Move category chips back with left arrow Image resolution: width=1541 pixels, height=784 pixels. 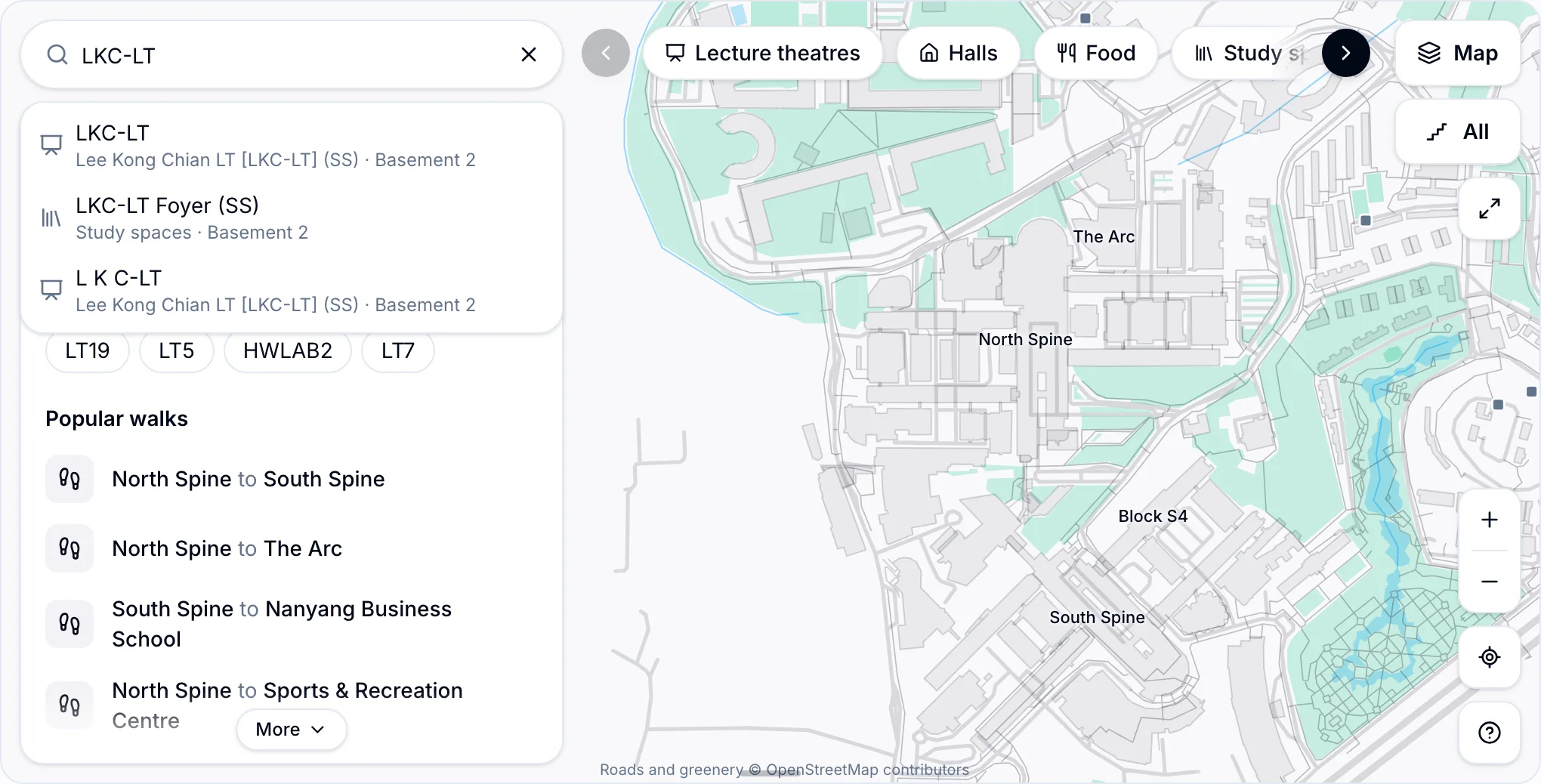point(606,53)
